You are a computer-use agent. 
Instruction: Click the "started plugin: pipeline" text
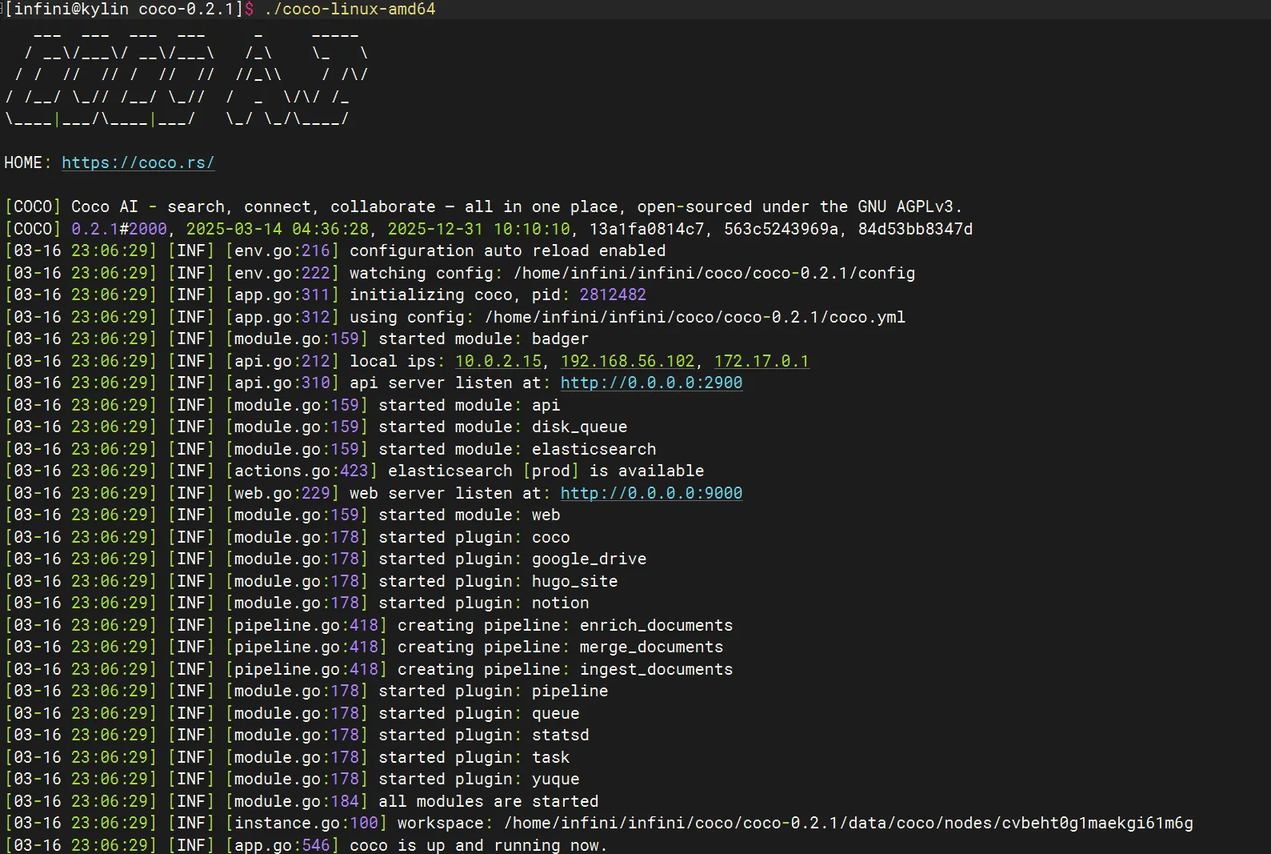point(493,691)
